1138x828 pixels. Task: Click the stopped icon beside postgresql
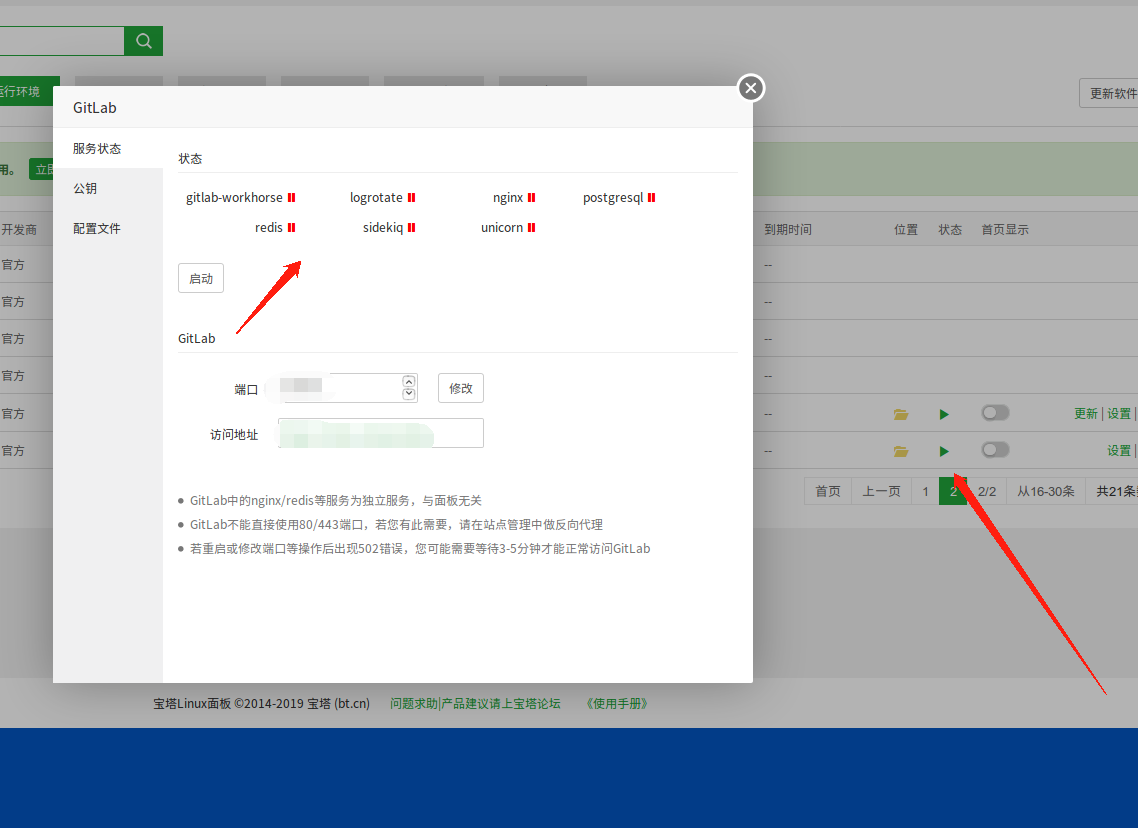click(652, 197)
